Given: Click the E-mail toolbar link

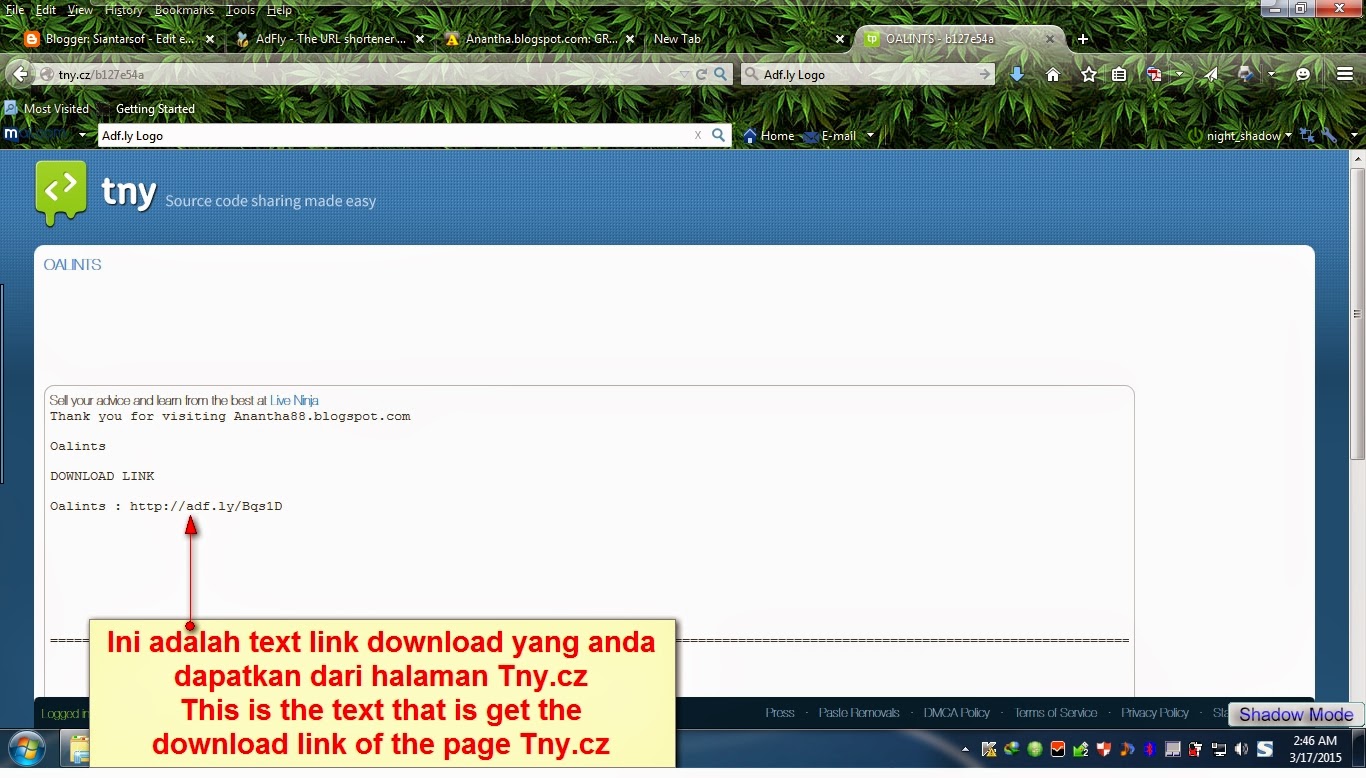Looking at the screenshot, I should [x=830, y=135].
